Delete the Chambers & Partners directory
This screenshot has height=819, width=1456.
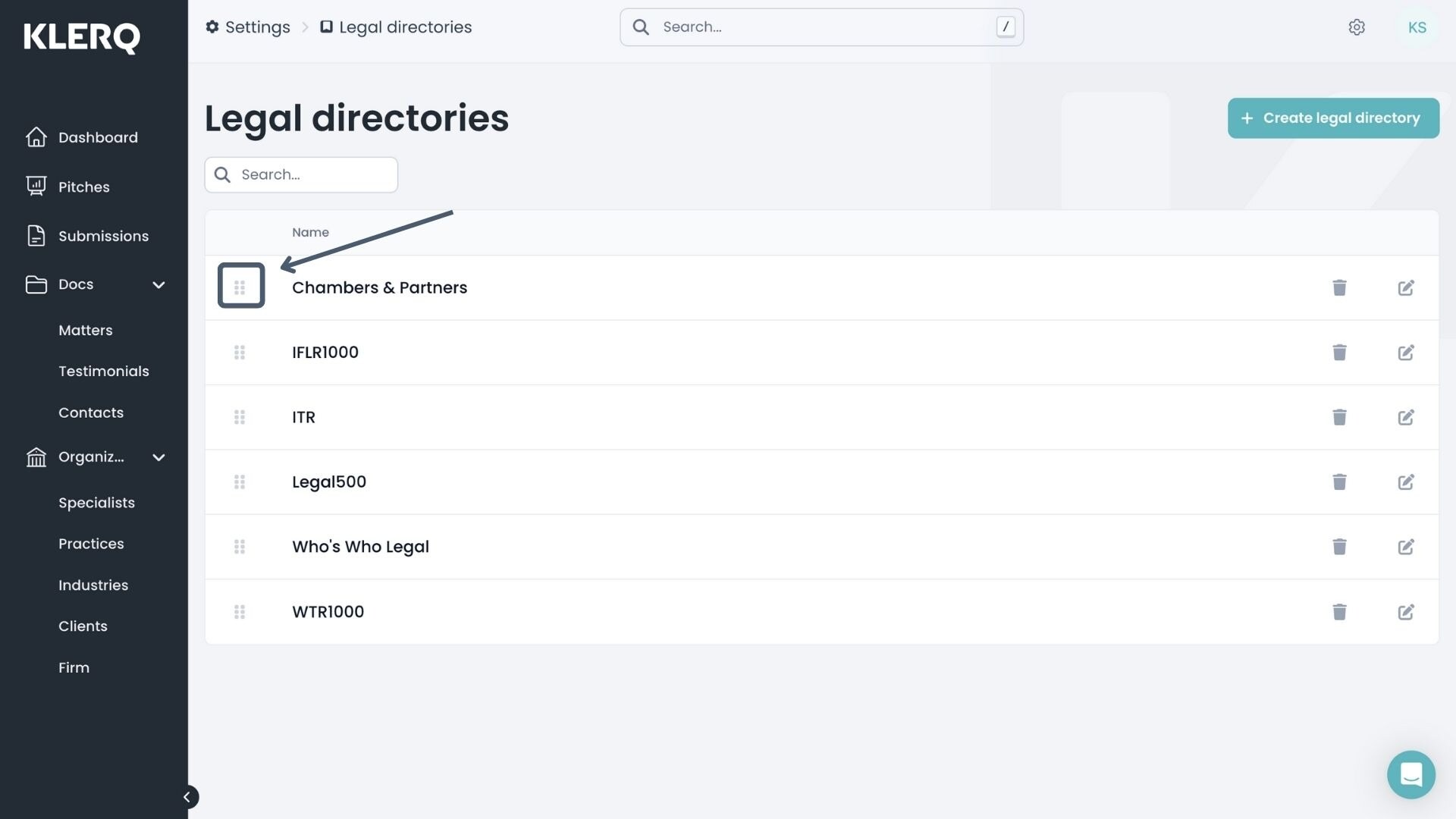(1339, 287)
